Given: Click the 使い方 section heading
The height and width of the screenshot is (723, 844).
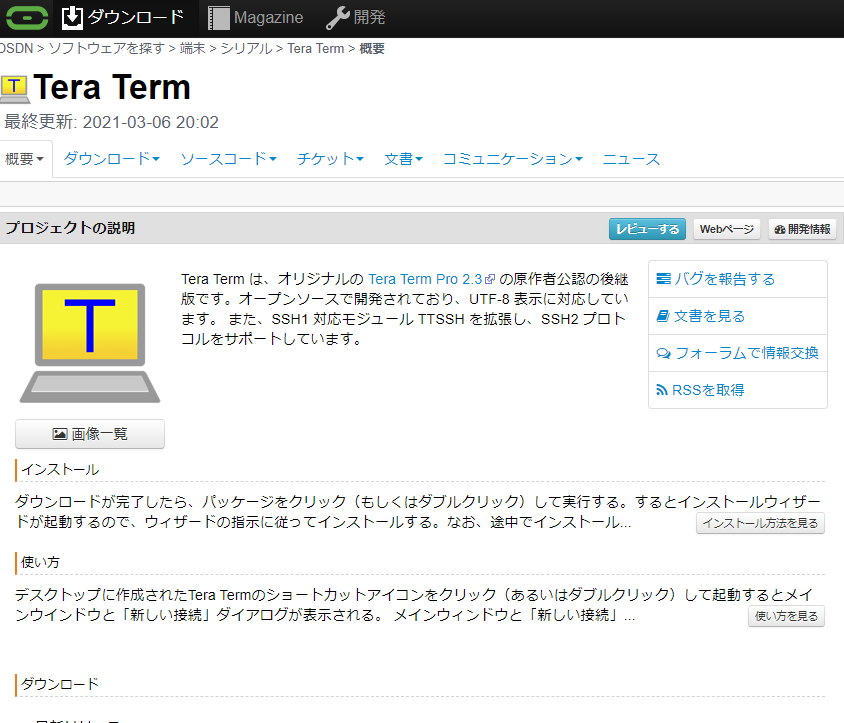Looking at the screenshot, I should coord(40,563).
